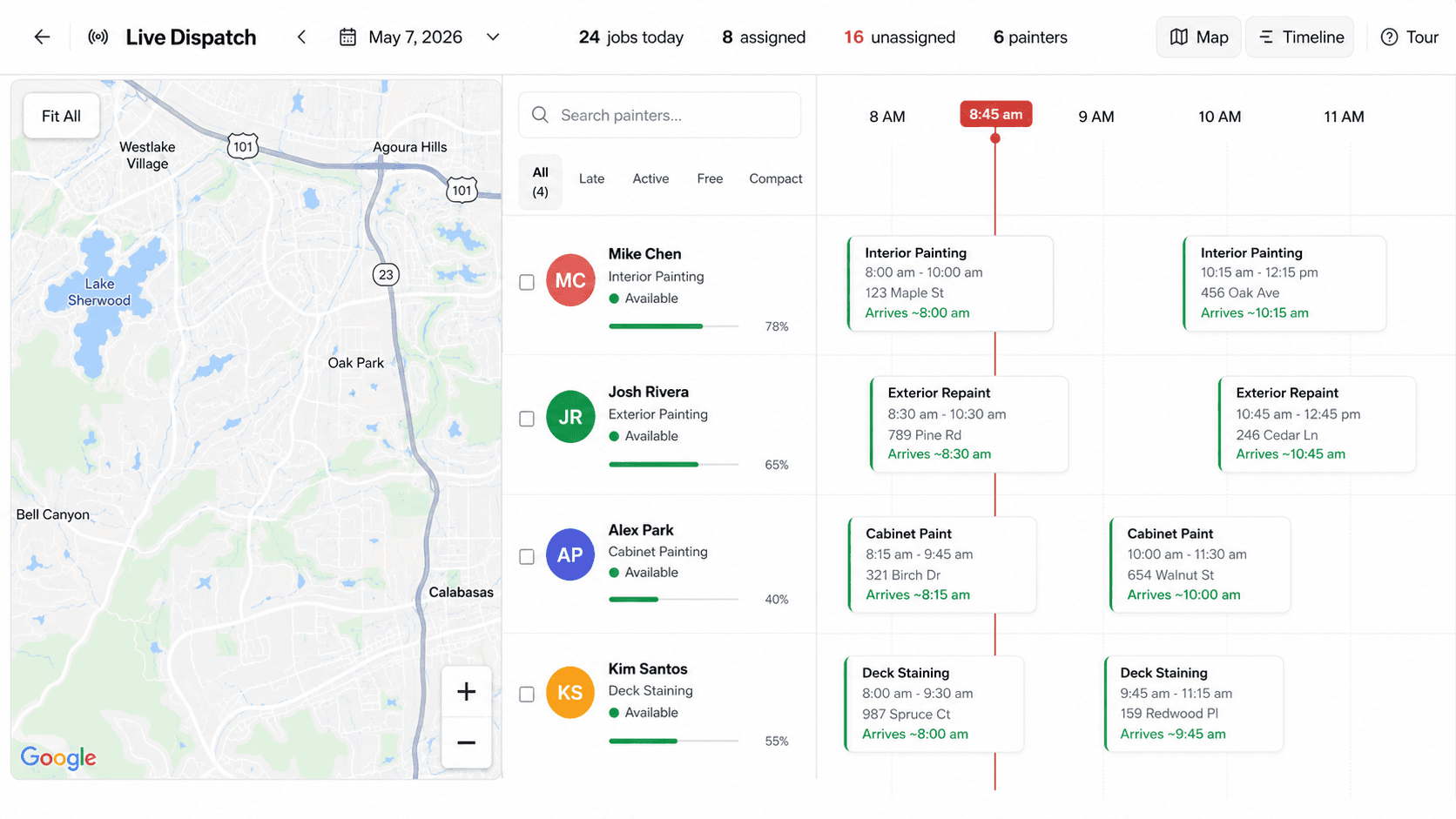Click the AP avatar for Alex Park
The image size is (1456, 819).
click(570, 554)
